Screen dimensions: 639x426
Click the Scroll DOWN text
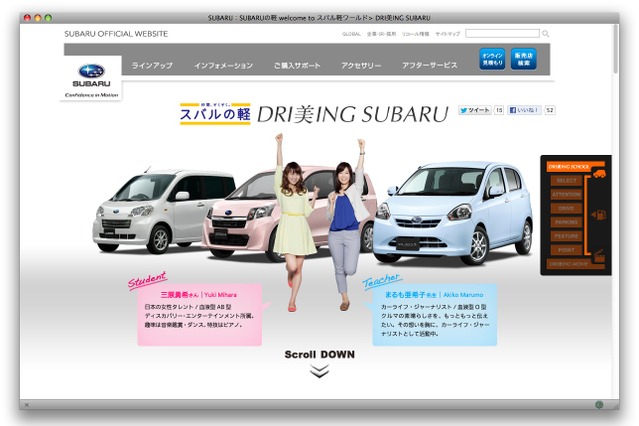coord(320,355)
